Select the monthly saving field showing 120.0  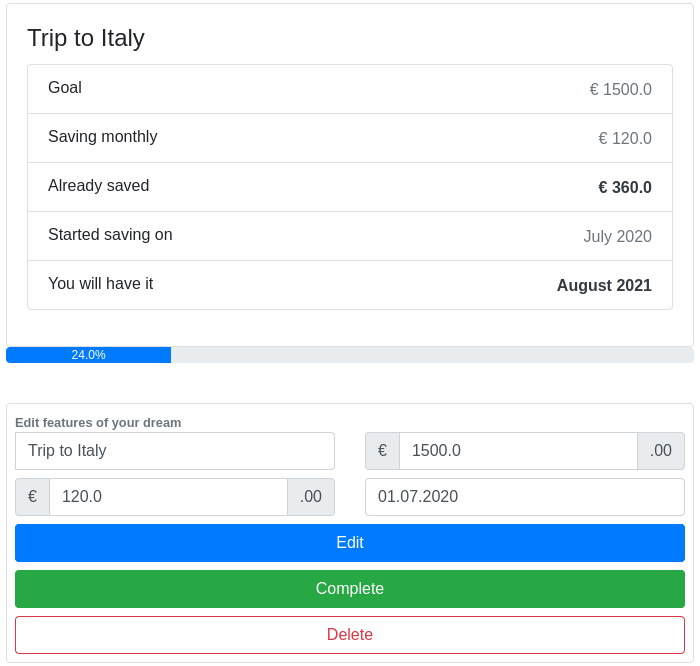168,496
